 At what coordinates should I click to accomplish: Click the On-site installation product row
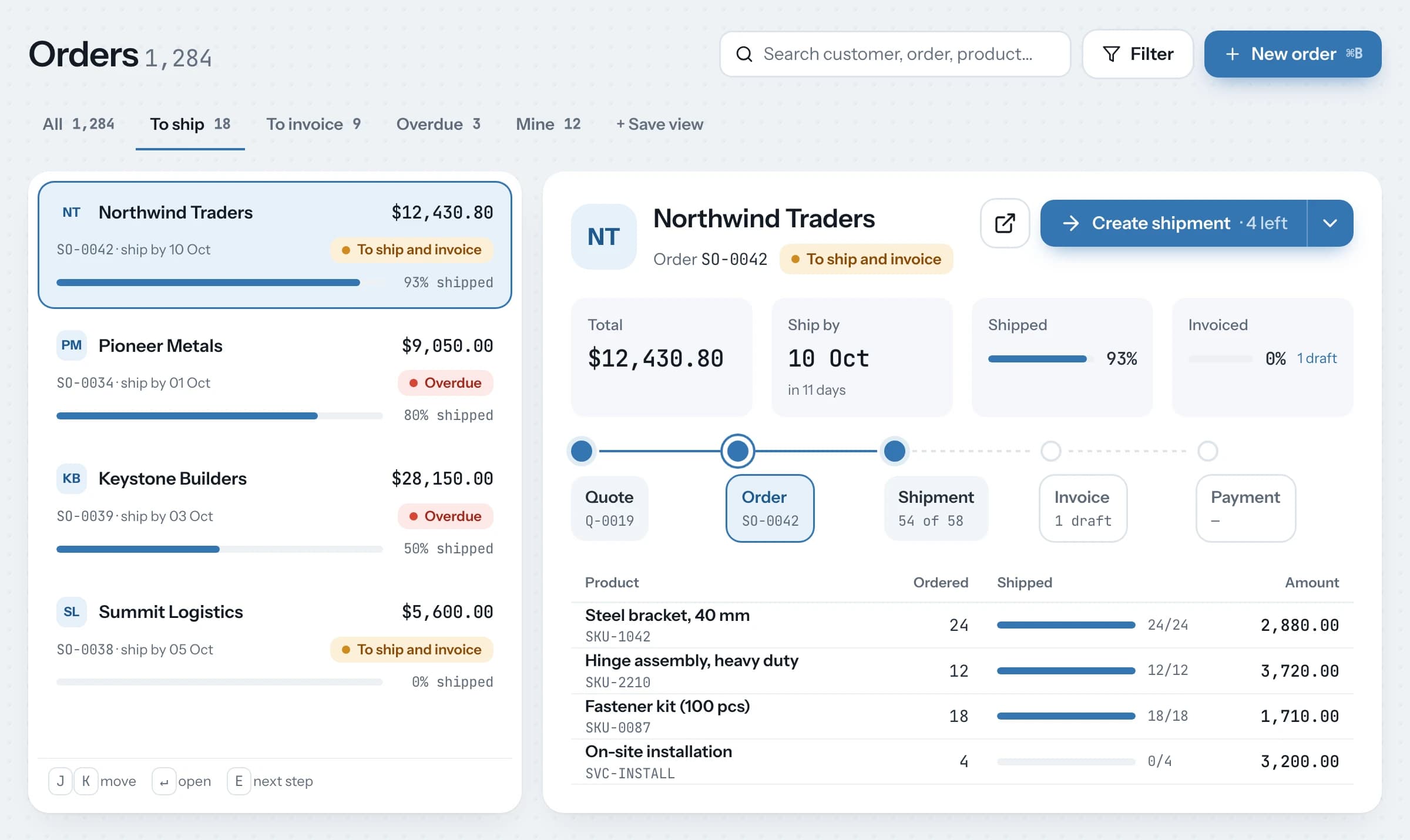click(962, 761)
